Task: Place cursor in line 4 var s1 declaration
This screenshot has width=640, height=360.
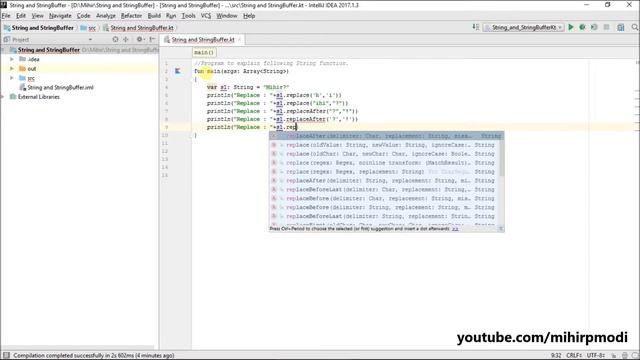Action: [248, 87]
